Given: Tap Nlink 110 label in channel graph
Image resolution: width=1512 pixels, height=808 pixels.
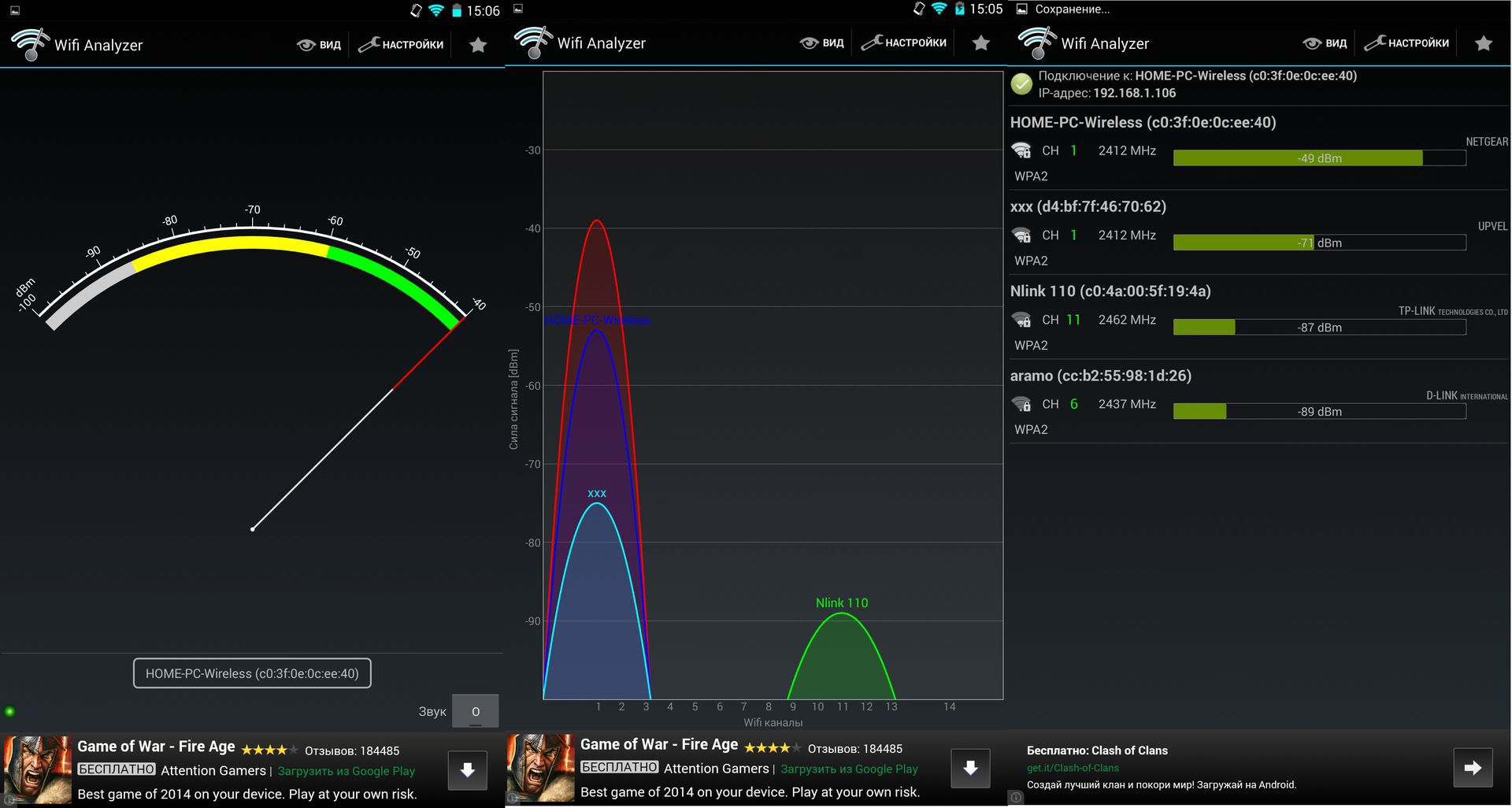Looking at the screenshot, I should pos(842,602).
